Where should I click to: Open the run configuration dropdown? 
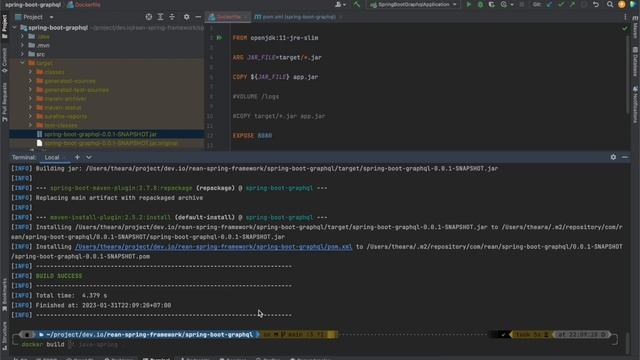[413, 4]
